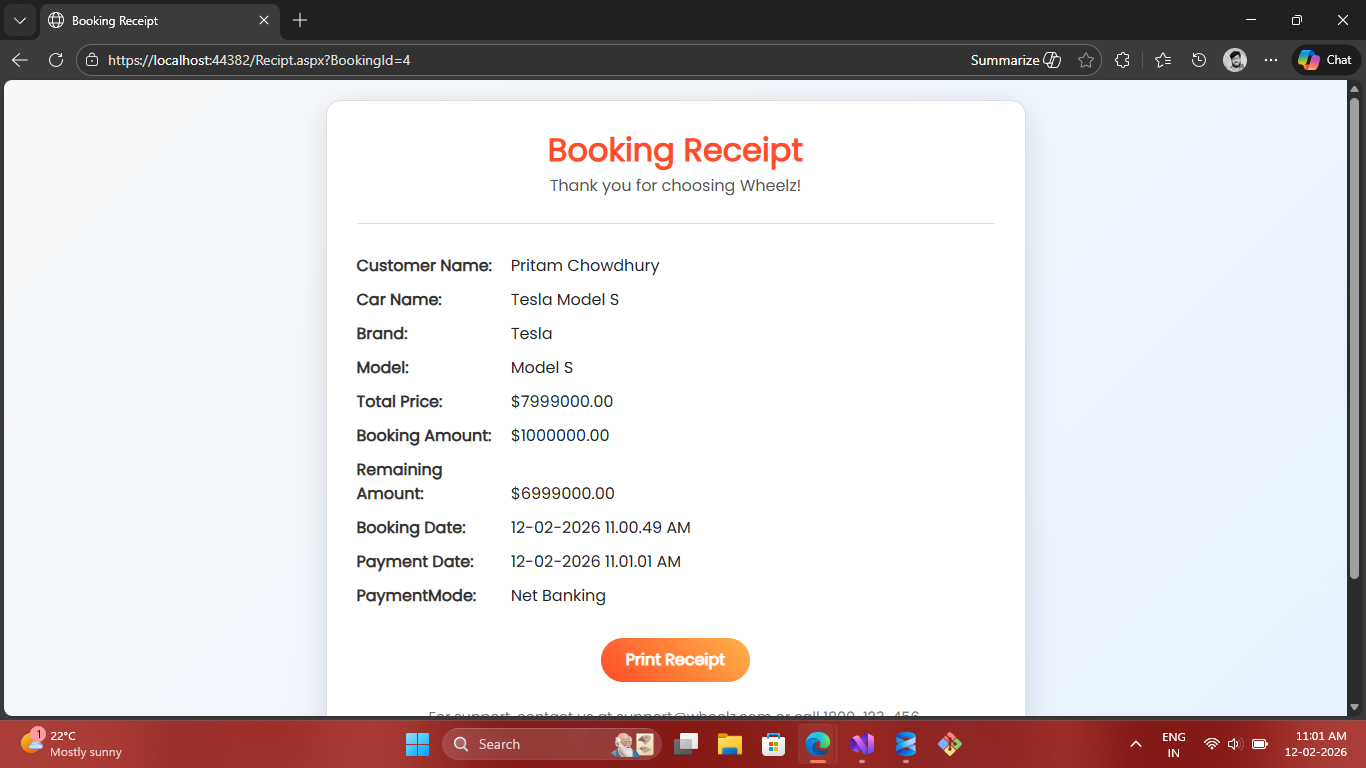Screen dimensions: 1366x768
Task: Open Settings and more three-dot menu
Action: [1271, 60]
